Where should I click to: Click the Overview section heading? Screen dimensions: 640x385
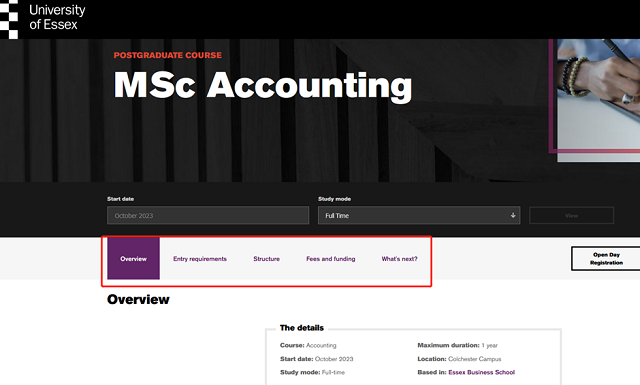[138, 299]
